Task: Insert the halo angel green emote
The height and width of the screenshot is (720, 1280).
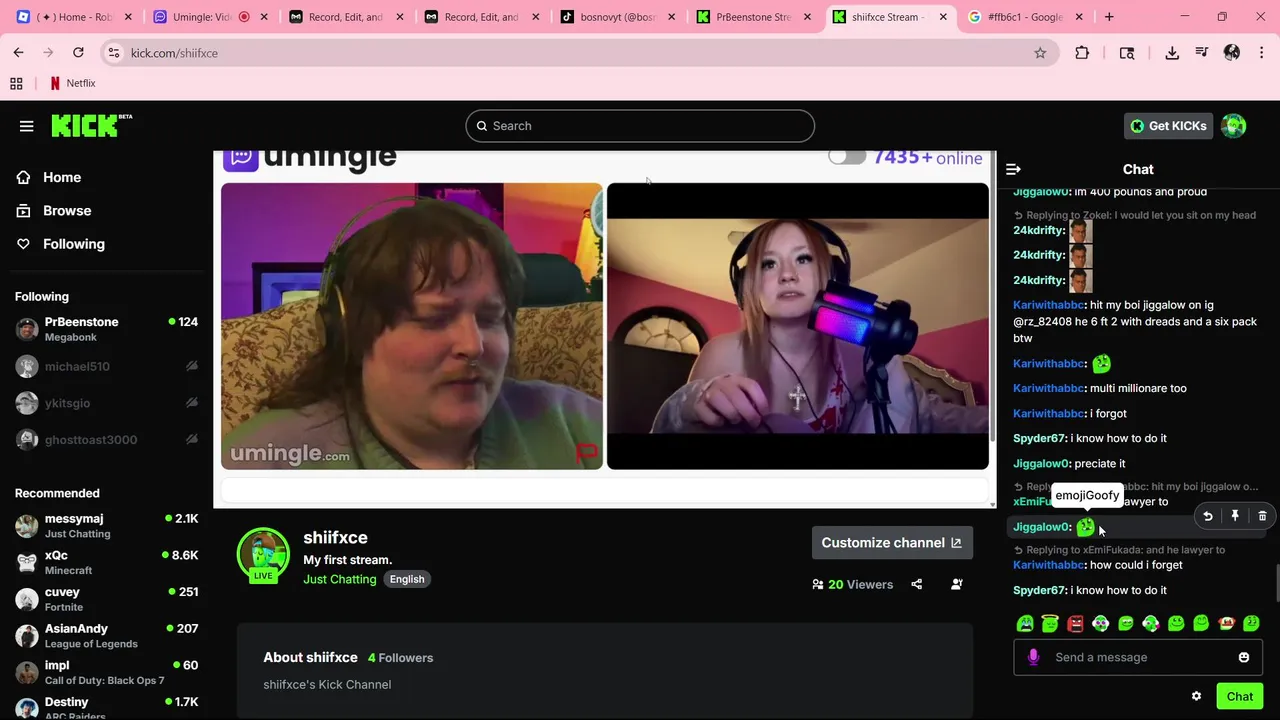Action: tap(1050, 624)
